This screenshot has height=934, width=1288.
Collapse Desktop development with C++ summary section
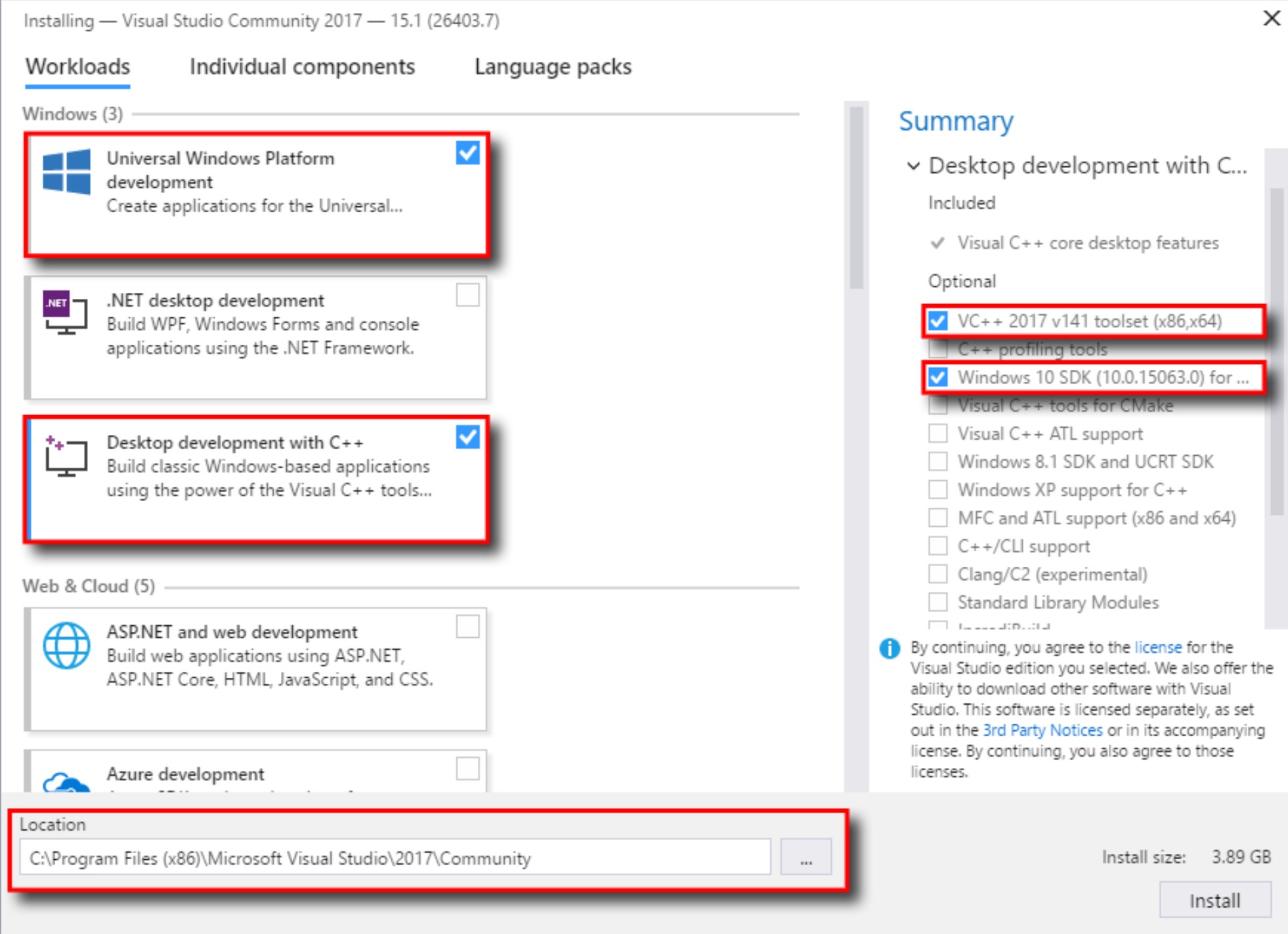[913, 166]
